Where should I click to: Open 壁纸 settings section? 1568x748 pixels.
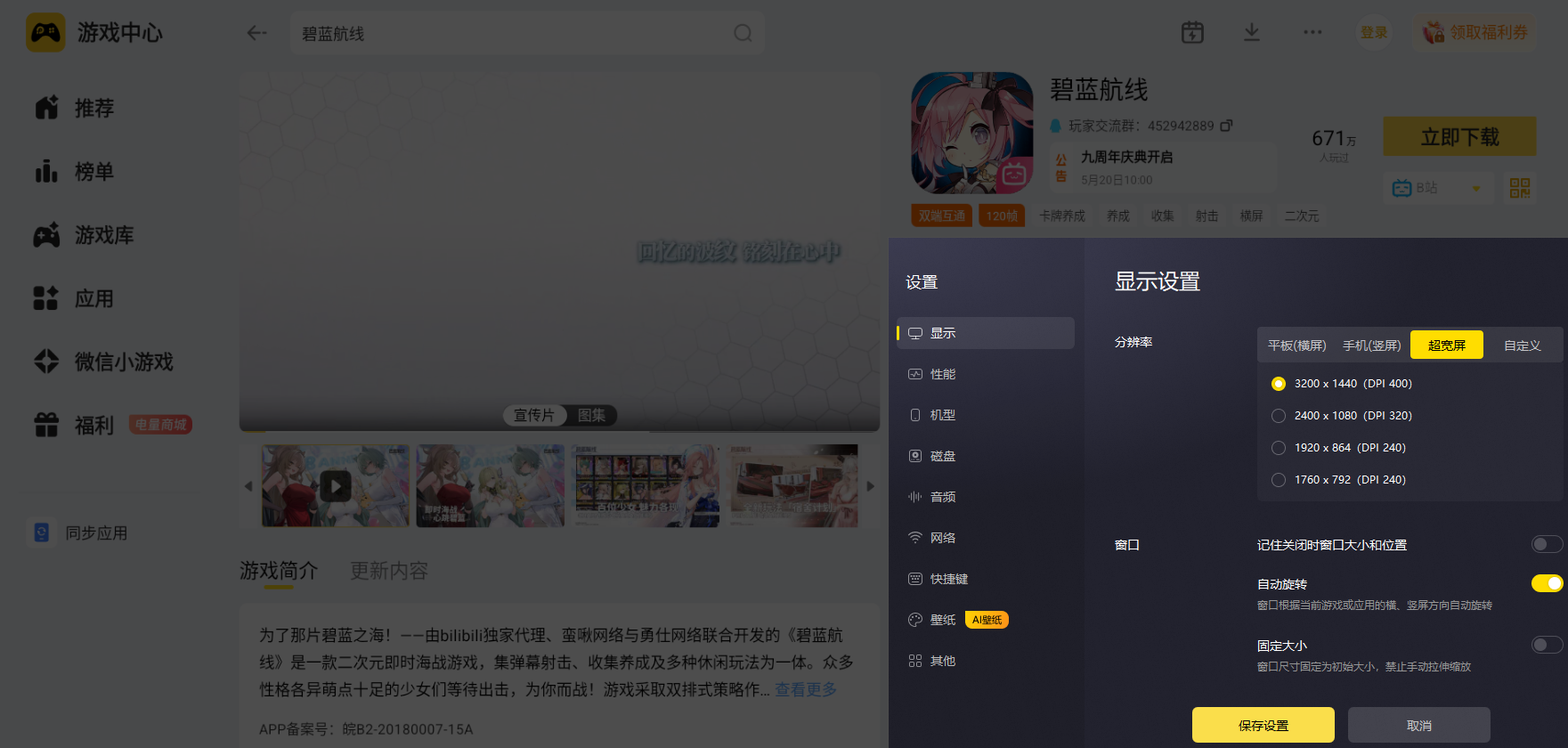coord(986,620)
